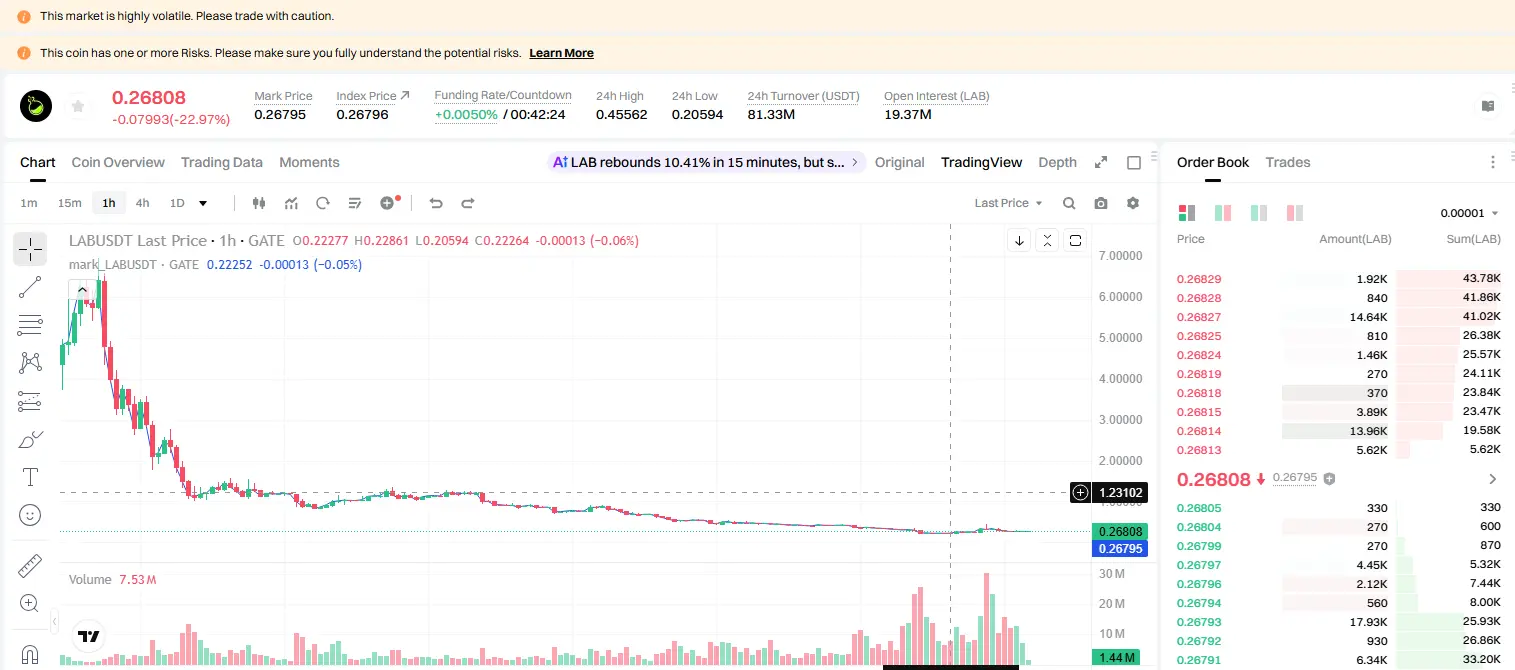Open the chart templates list icon
Viewport: 1515px width, 670px height.
[355, 203]
